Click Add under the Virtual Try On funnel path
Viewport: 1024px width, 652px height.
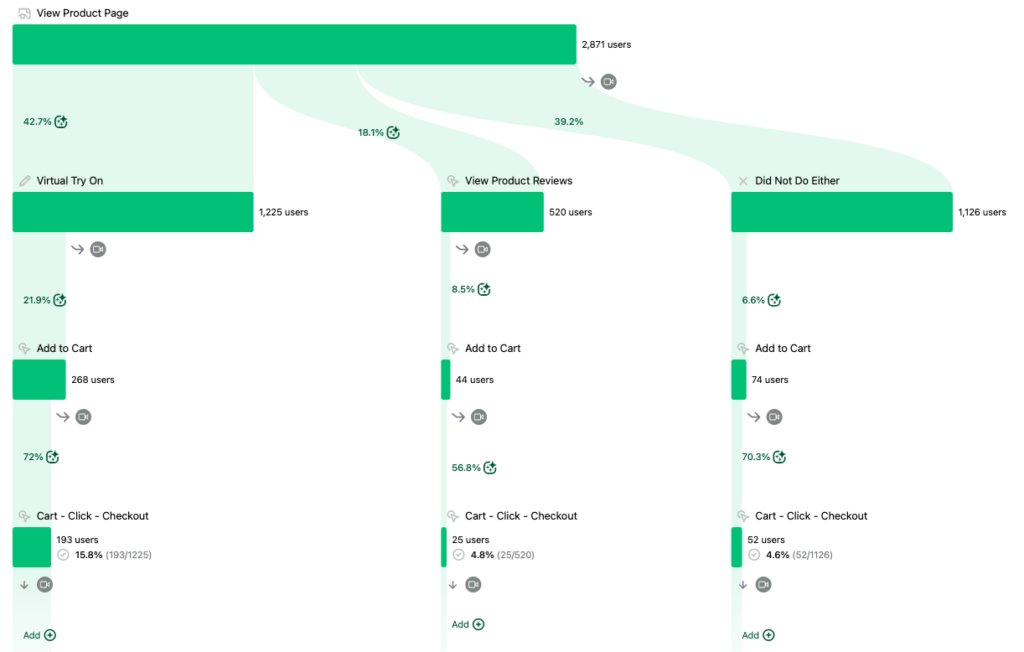[38, 634]
